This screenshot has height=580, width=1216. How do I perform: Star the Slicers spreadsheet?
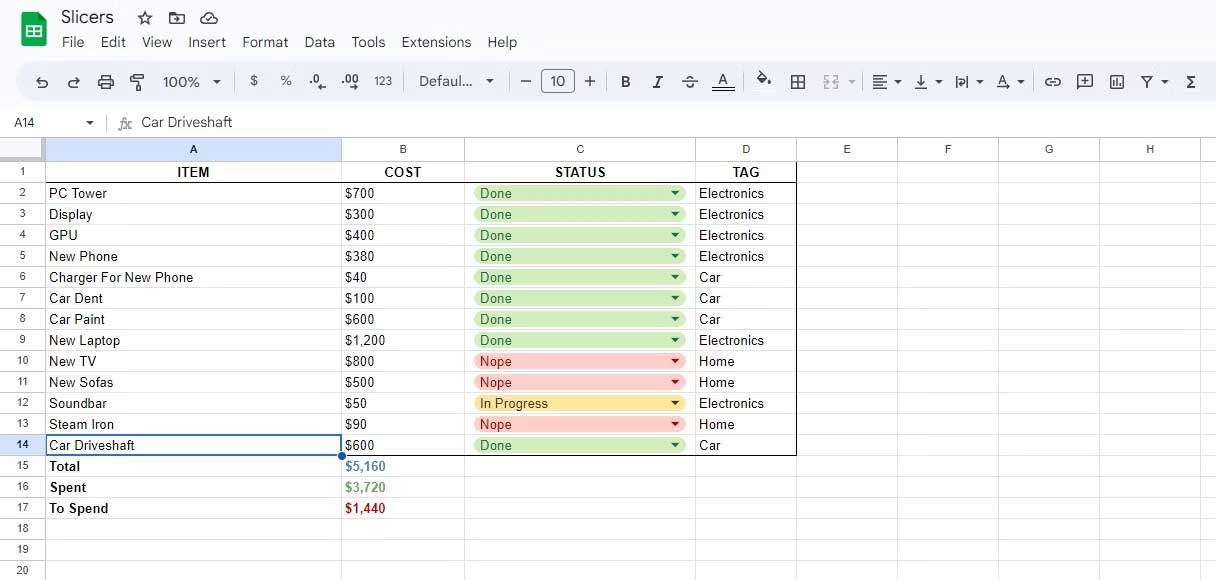point(144,17)
